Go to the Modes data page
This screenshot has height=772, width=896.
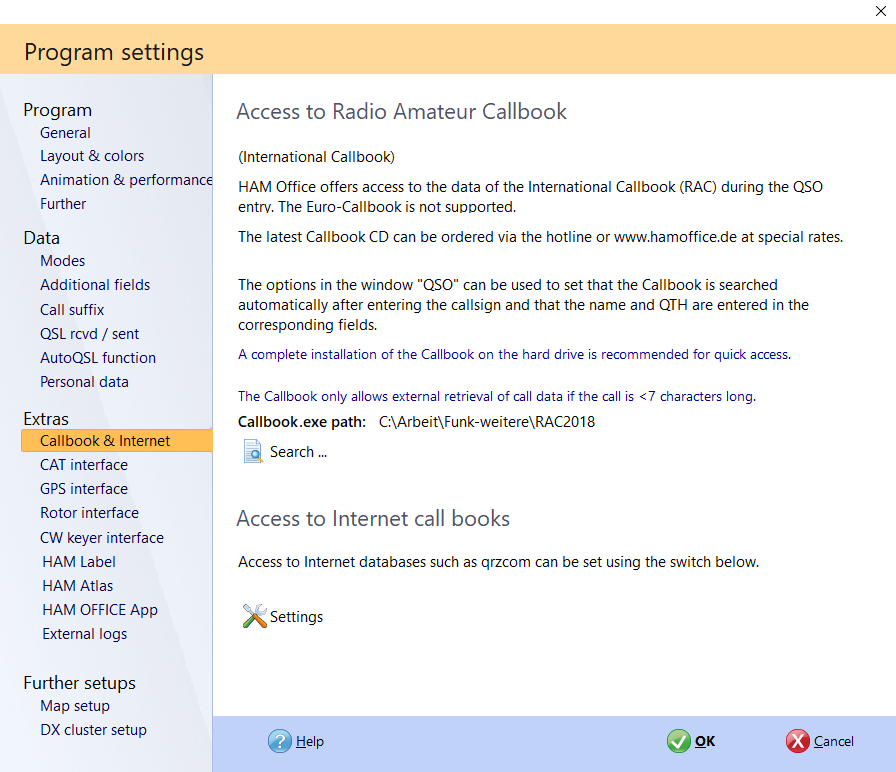click(62, 261)
